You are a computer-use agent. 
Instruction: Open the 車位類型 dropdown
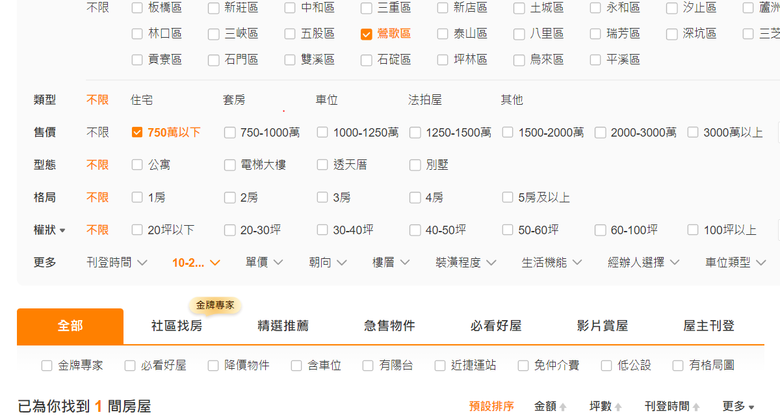[735, 263]
